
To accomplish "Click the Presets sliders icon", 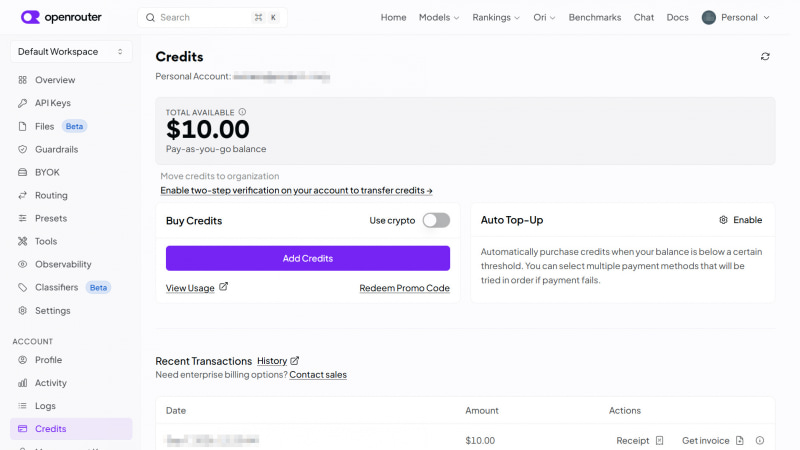I will pos(22,218).
